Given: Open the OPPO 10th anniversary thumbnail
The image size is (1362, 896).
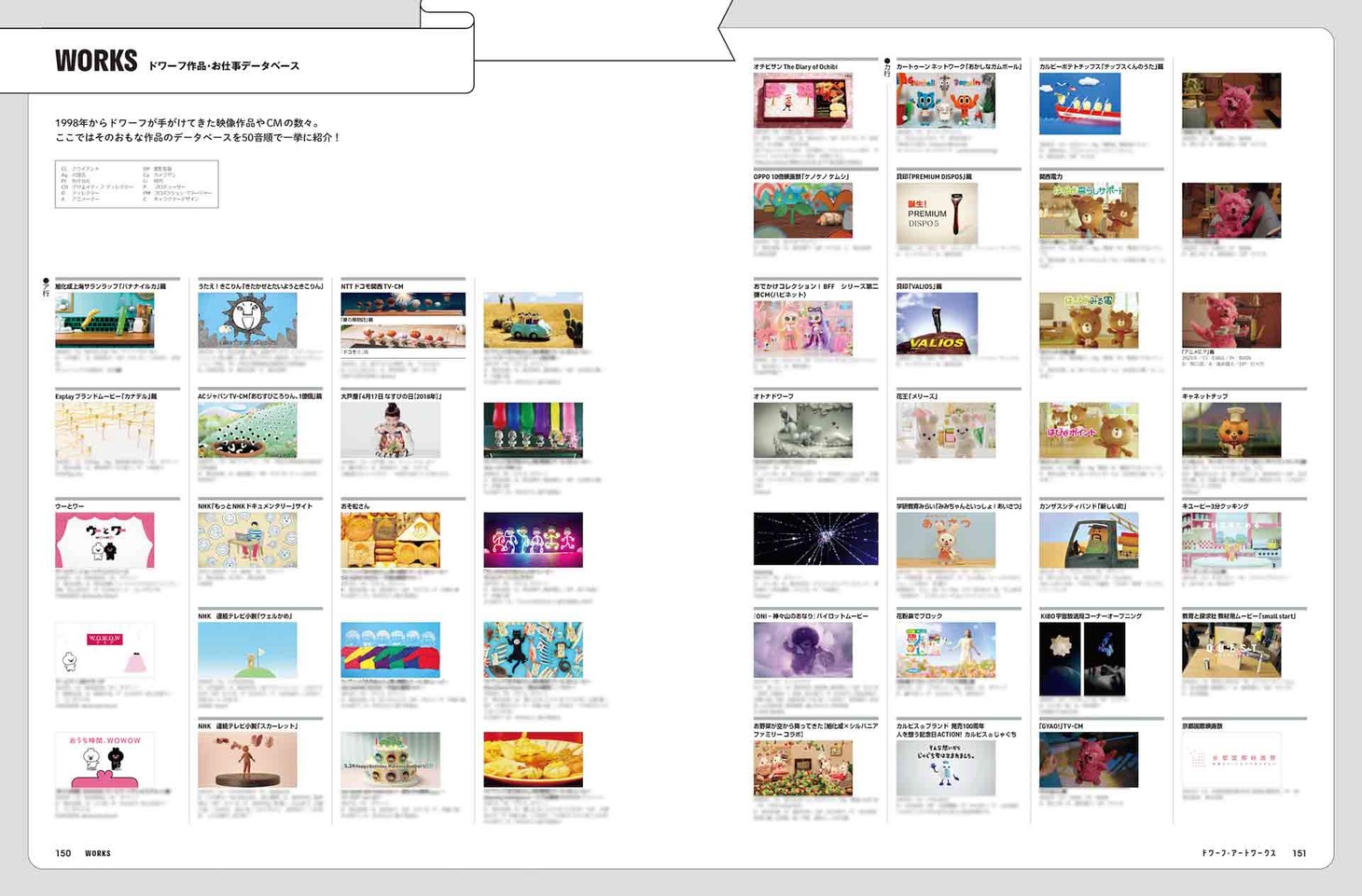Looking at the screenshot, I should [x=802, y=211].
